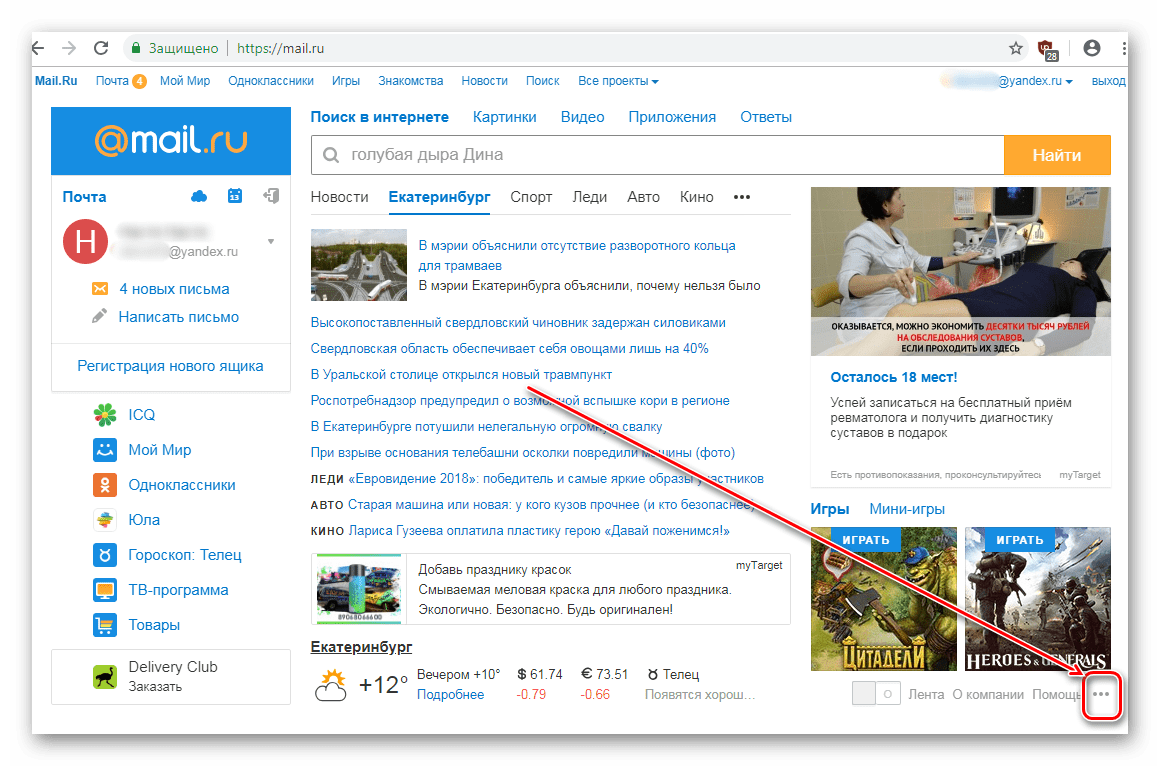The image size is (1160, 766).
Task: Bookmark the page with the star icon
Action: (x=1016, y=48)
